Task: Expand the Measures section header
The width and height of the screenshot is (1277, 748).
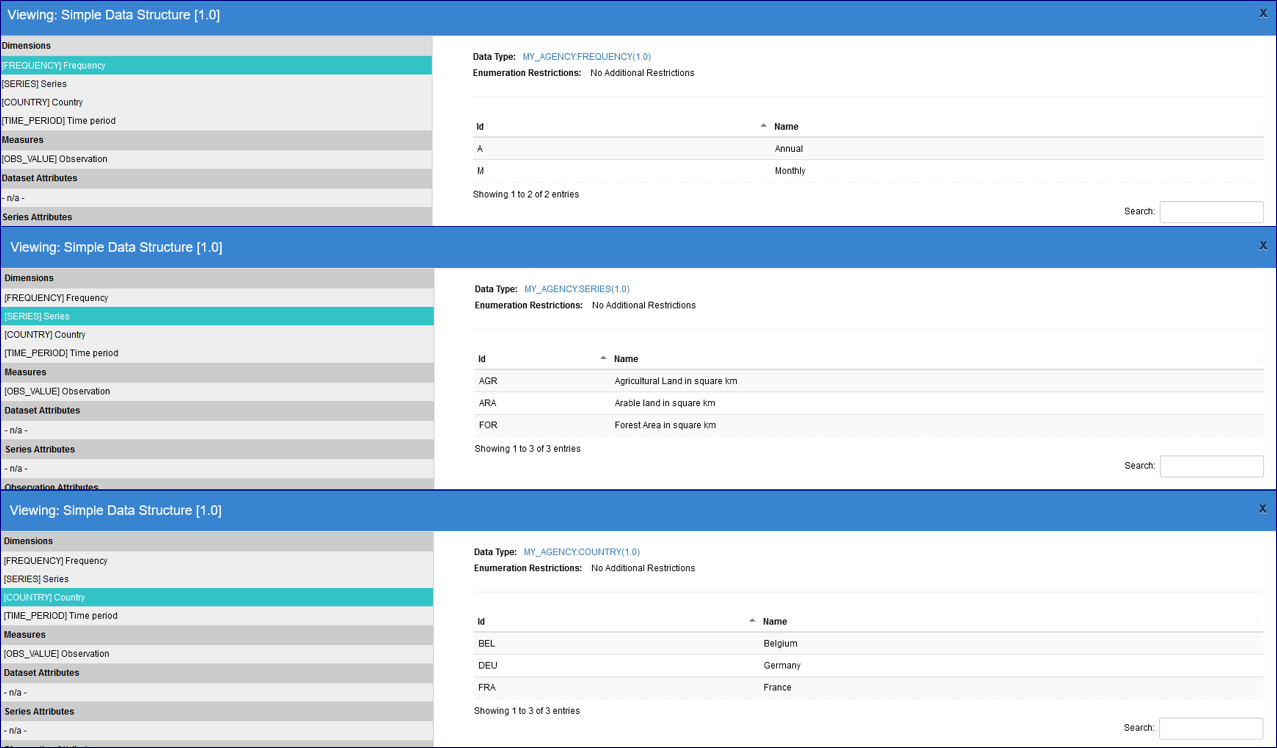Action: point(29,139)
